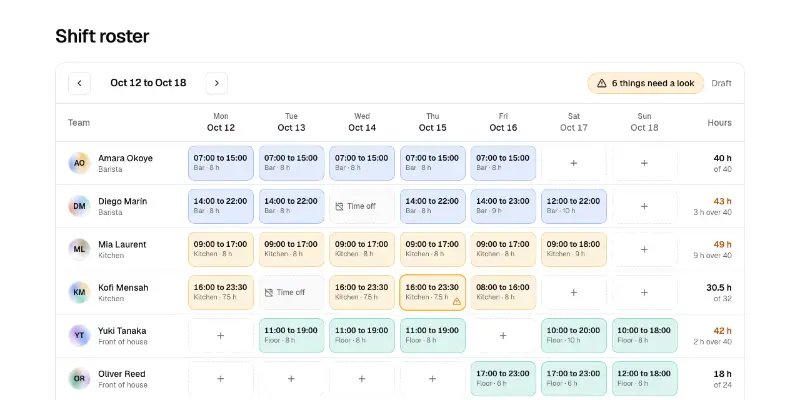Click Diego Marin's 43 h total
This screenshot has height=400, width=800.
coord(722,202)
